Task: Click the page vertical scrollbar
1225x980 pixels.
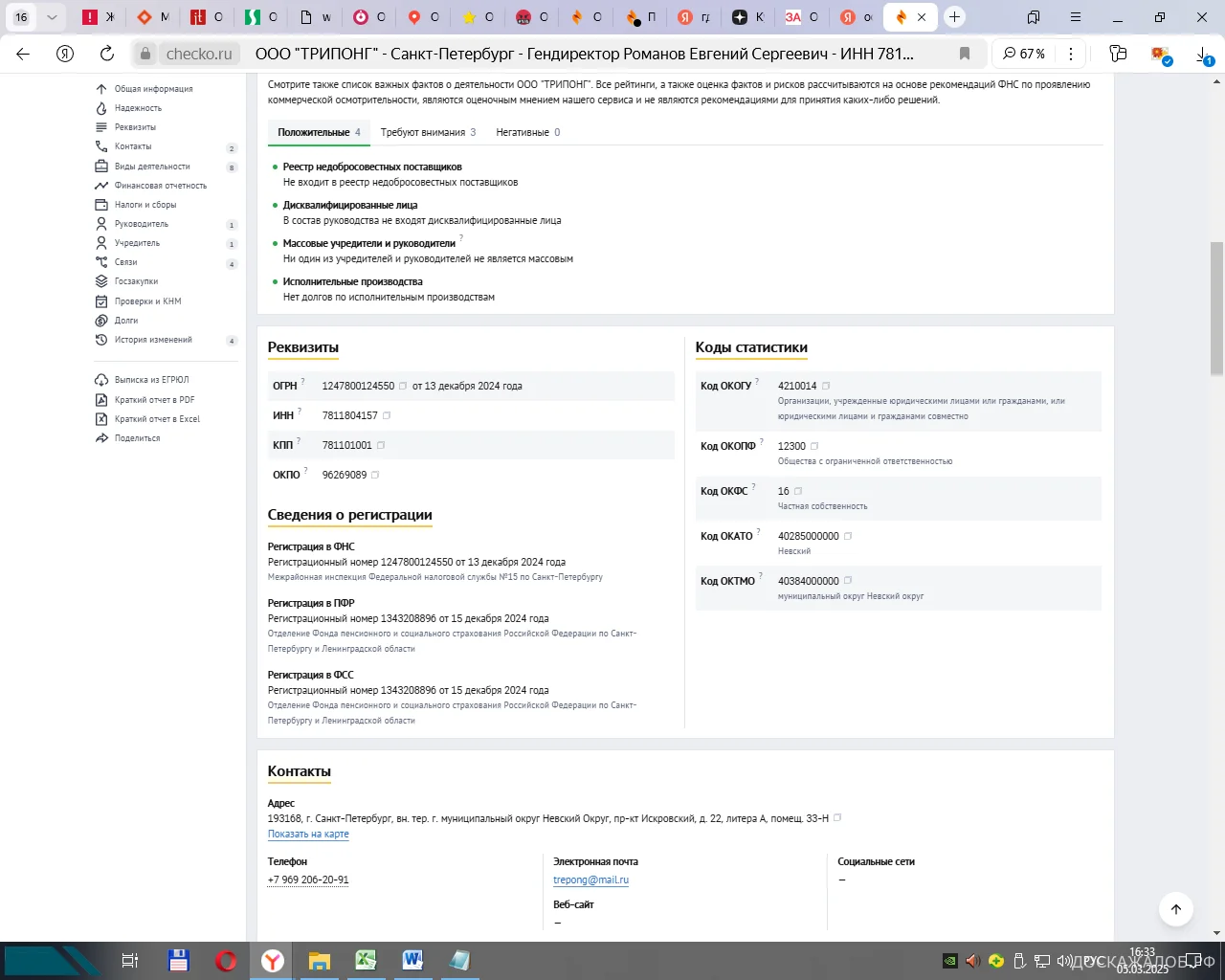Action: pos(1216,306)
